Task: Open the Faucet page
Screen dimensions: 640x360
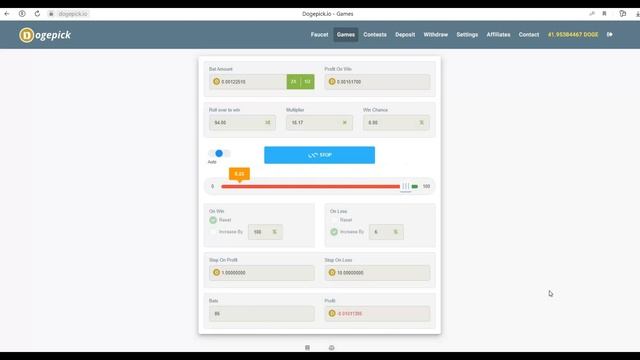Action: (x=319, y=35)
